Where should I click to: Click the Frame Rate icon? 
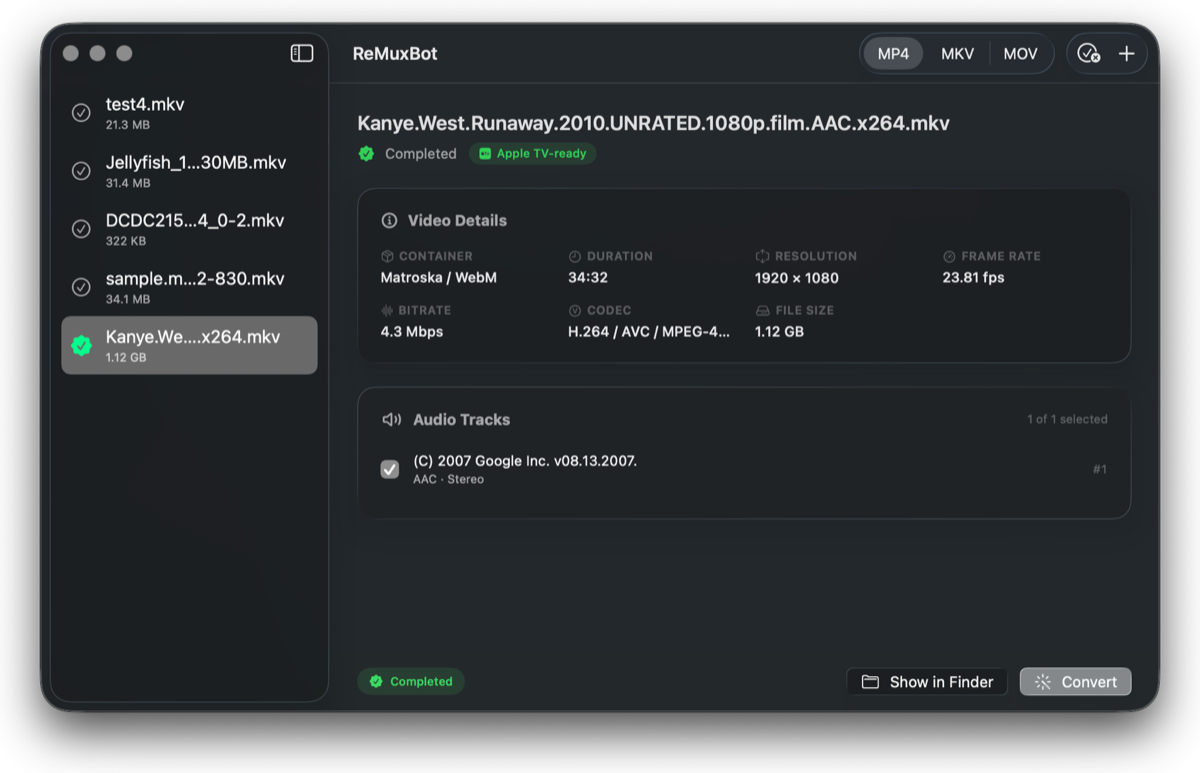[949, 256]
